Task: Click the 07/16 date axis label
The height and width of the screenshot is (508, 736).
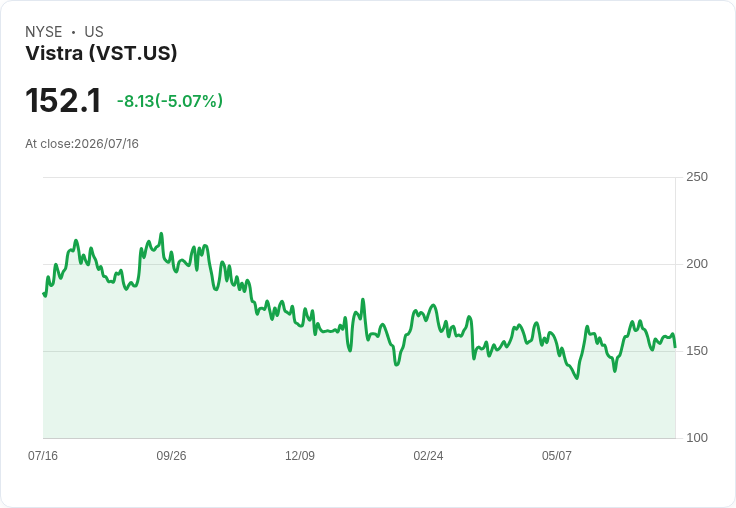Action: [43, 455]
